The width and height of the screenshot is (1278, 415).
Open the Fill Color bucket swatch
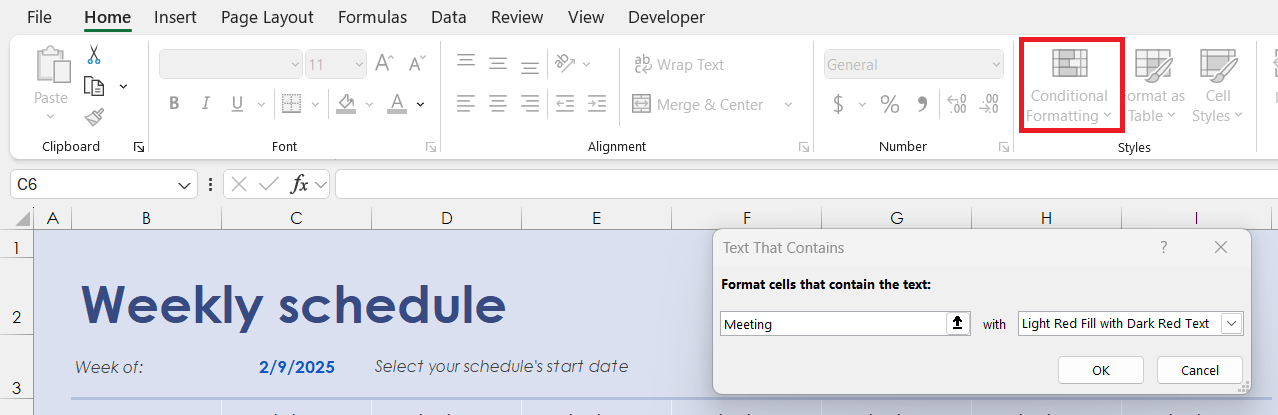pos(347,103)
